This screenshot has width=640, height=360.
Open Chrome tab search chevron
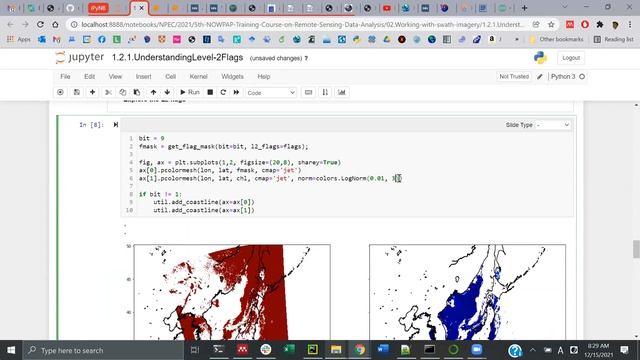[564, 7]
